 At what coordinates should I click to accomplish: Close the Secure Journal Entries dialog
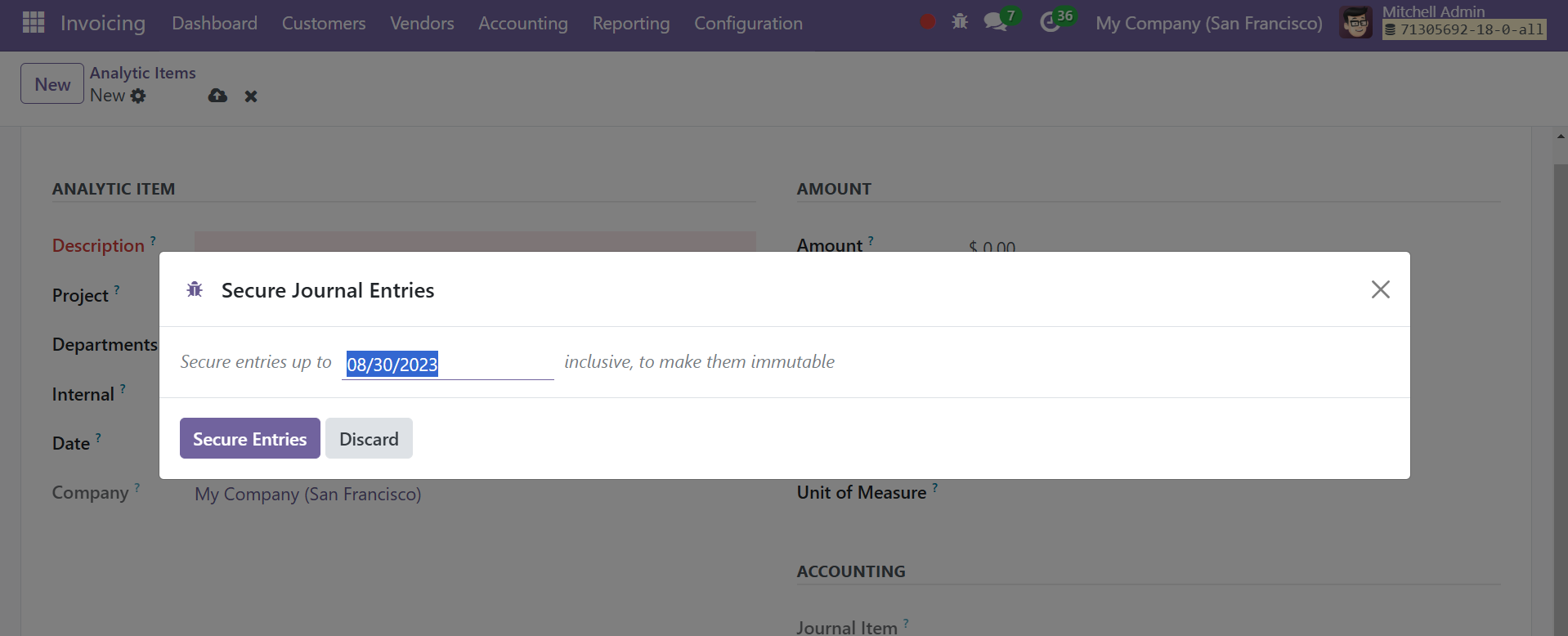click(1381, 289)
